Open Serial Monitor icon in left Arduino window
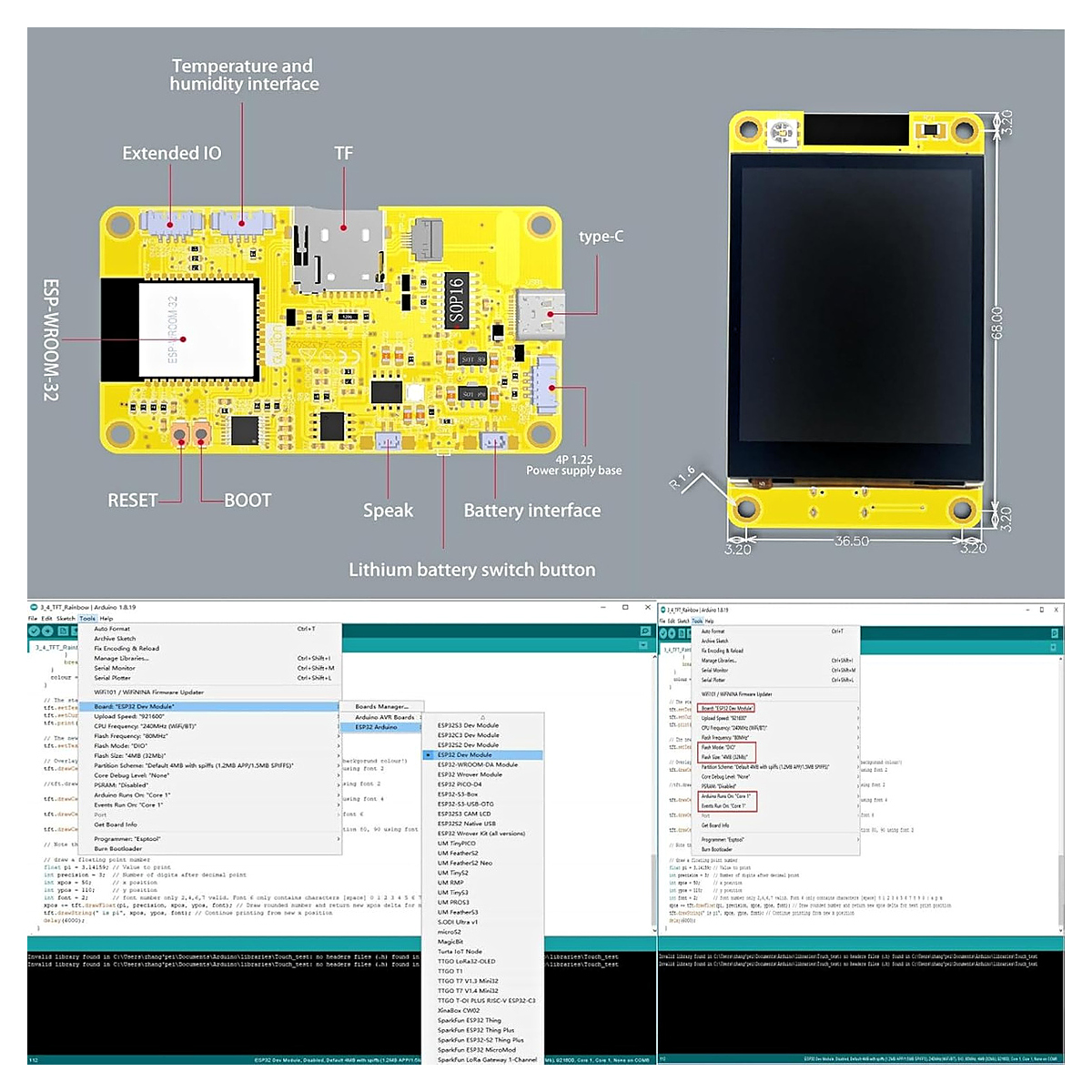The width and height of the screenshot is (1092, 1092). coord(645,631)
